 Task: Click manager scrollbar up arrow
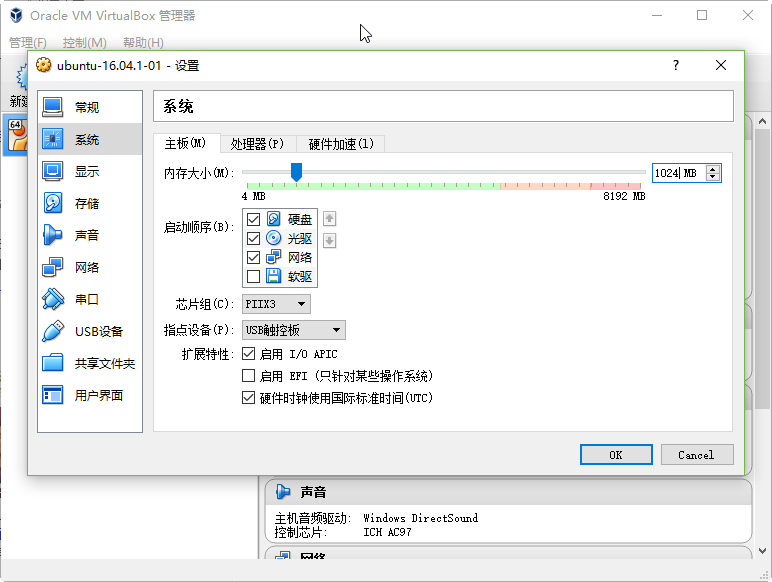[x=762, y=121]
